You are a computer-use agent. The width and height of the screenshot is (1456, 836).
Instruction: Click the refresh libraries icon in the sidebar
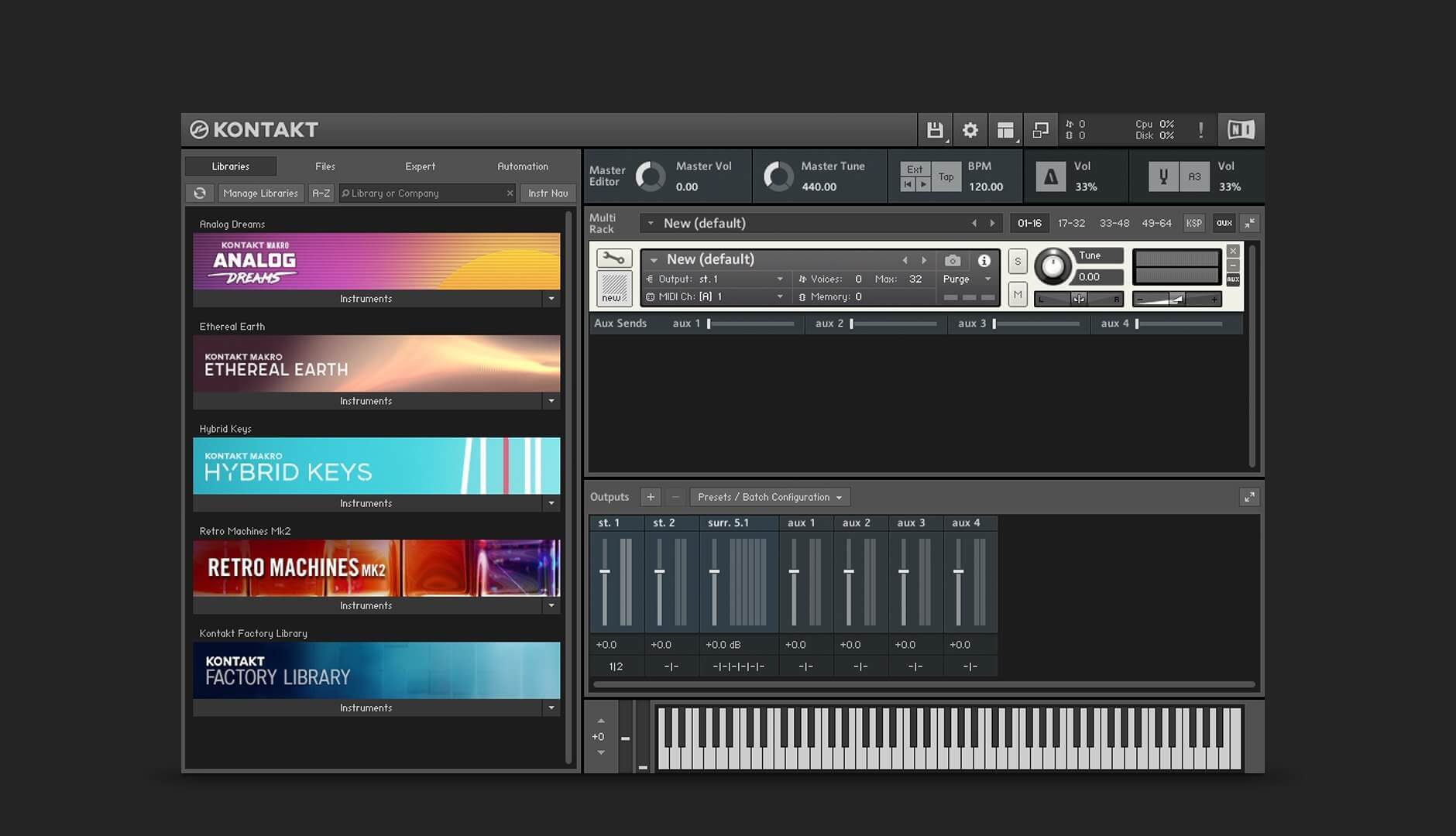click(200, 193)
